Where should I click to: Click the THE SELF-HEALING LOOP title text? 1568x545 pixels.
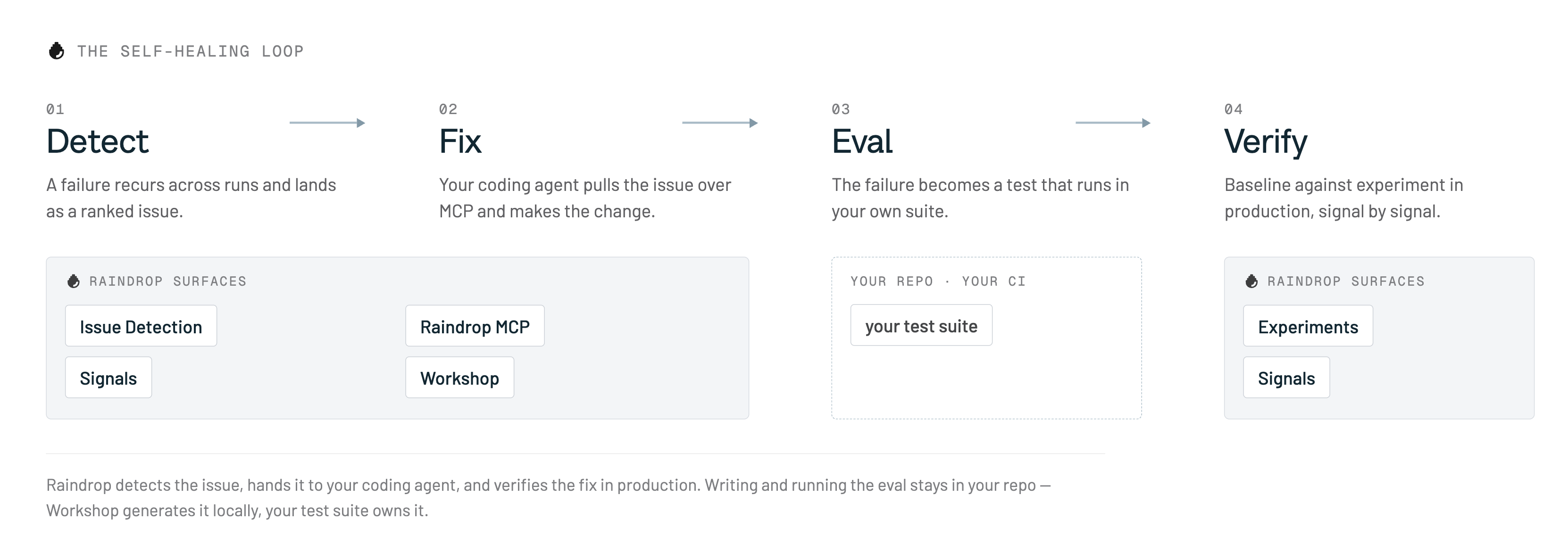191,51
